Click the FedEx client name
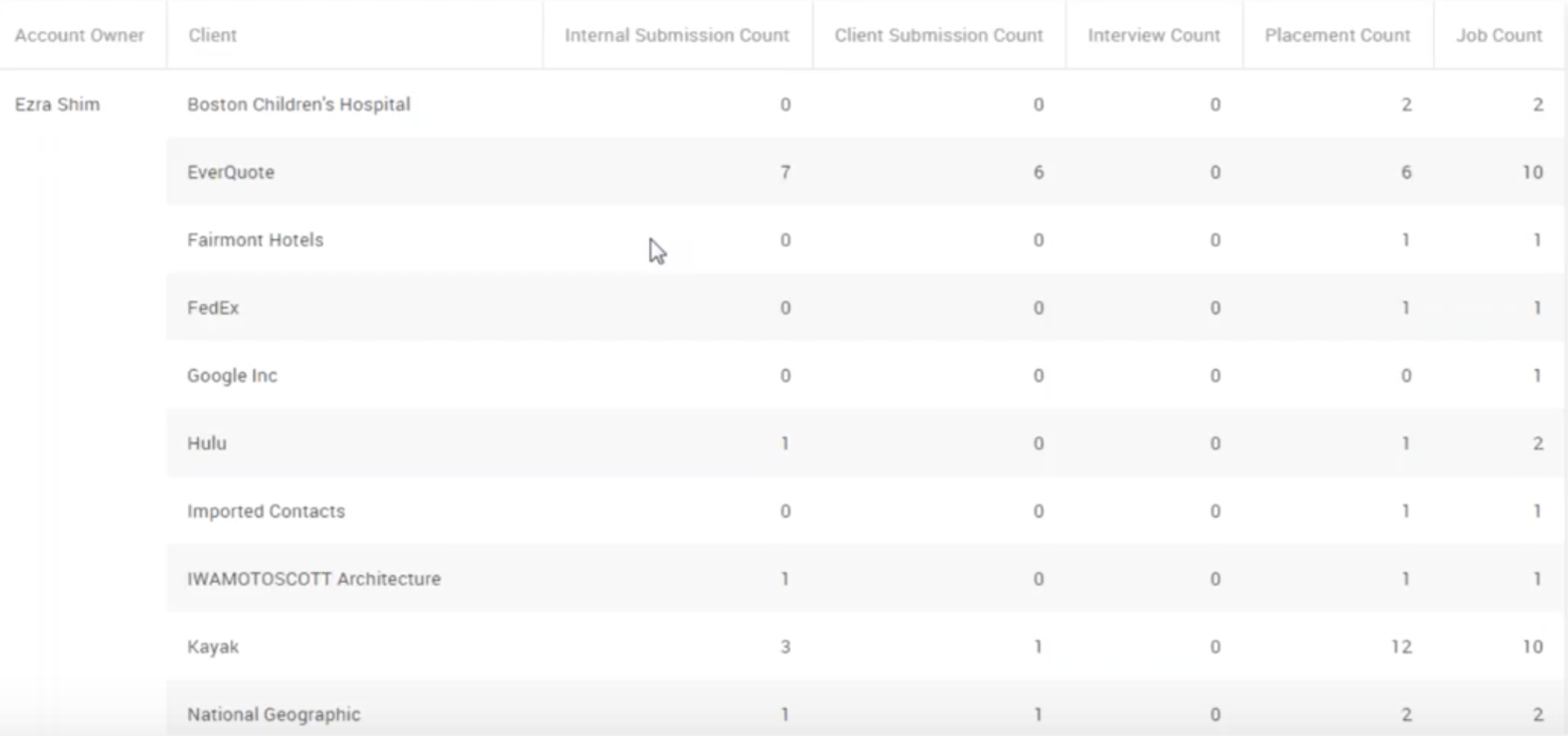The image size is (1568, 736). click(x=213, y=308)
